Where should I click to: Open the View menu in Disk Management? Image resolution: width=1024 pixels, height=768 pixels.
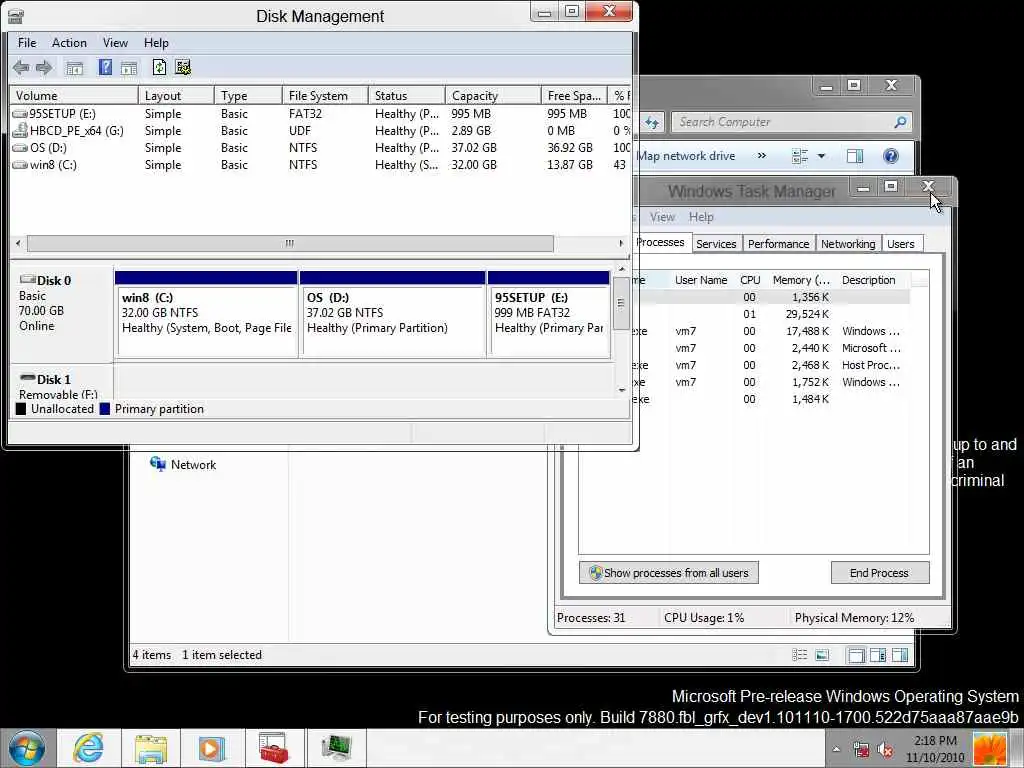click(115, 42)
